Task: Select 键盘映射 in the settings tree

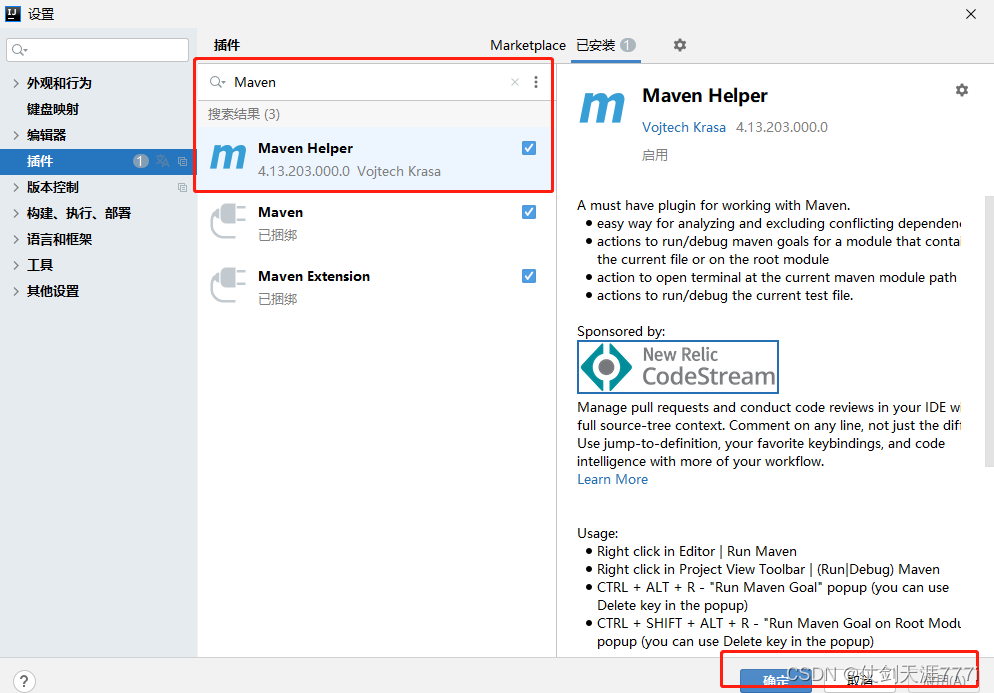Action: 53,109
